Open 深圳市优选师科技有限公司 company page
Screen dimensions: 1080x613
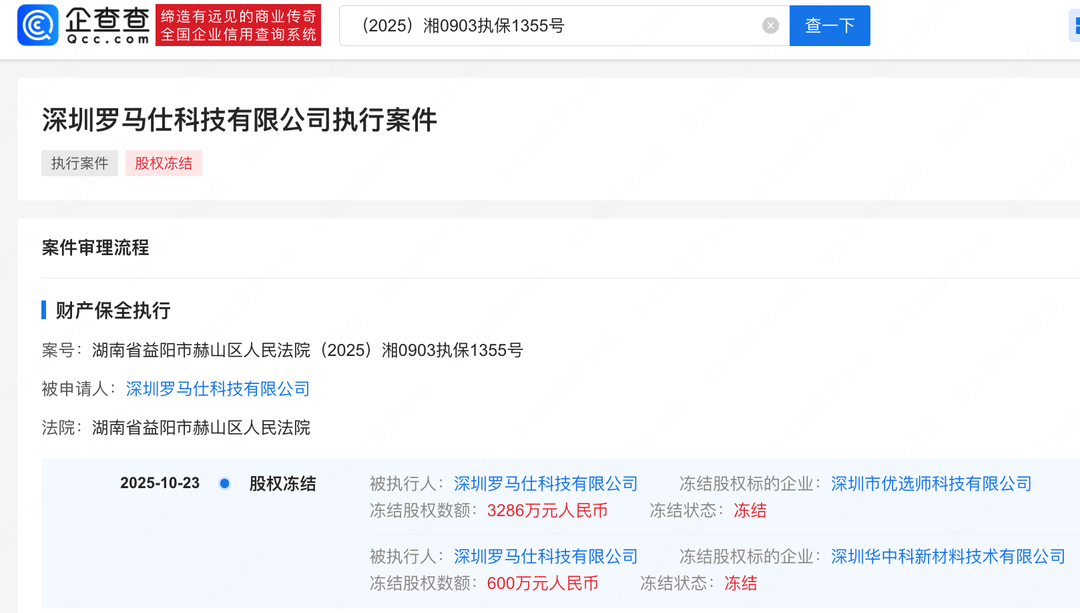(x=931, y=483)
